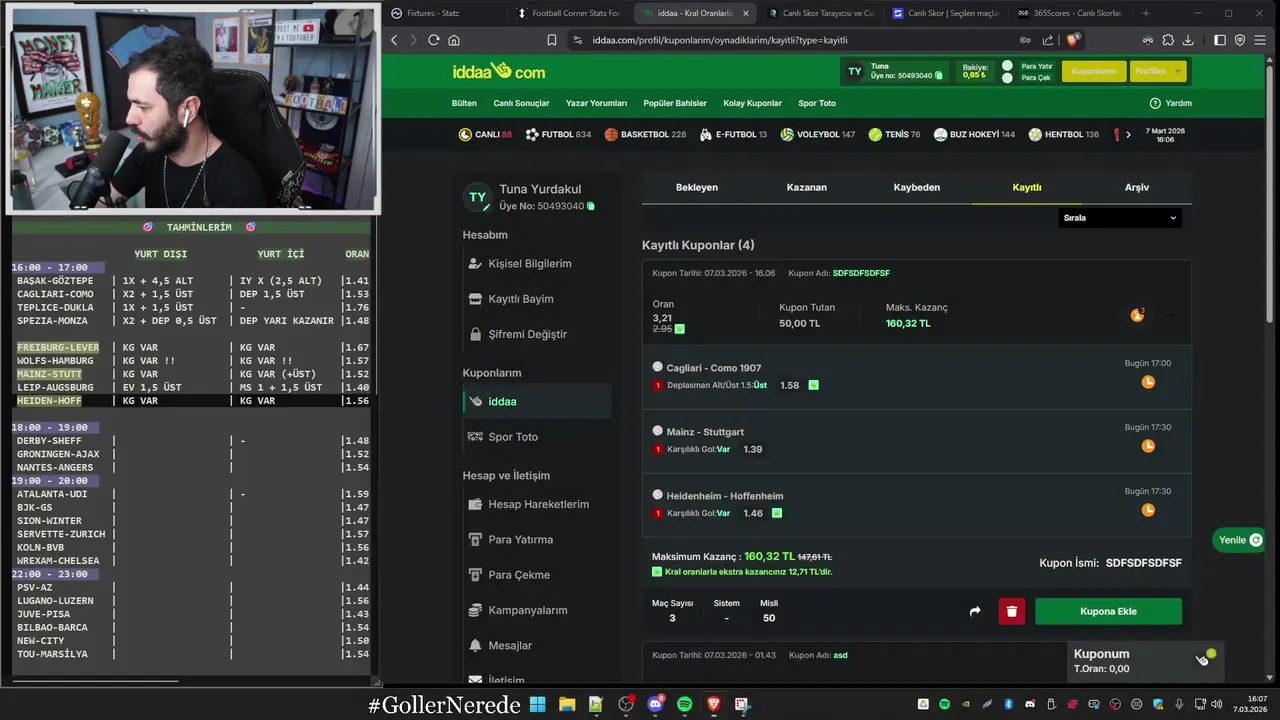Open the Sırala sort dropdown
This screenshot has height=720, width=1280.
[1119, 217]
